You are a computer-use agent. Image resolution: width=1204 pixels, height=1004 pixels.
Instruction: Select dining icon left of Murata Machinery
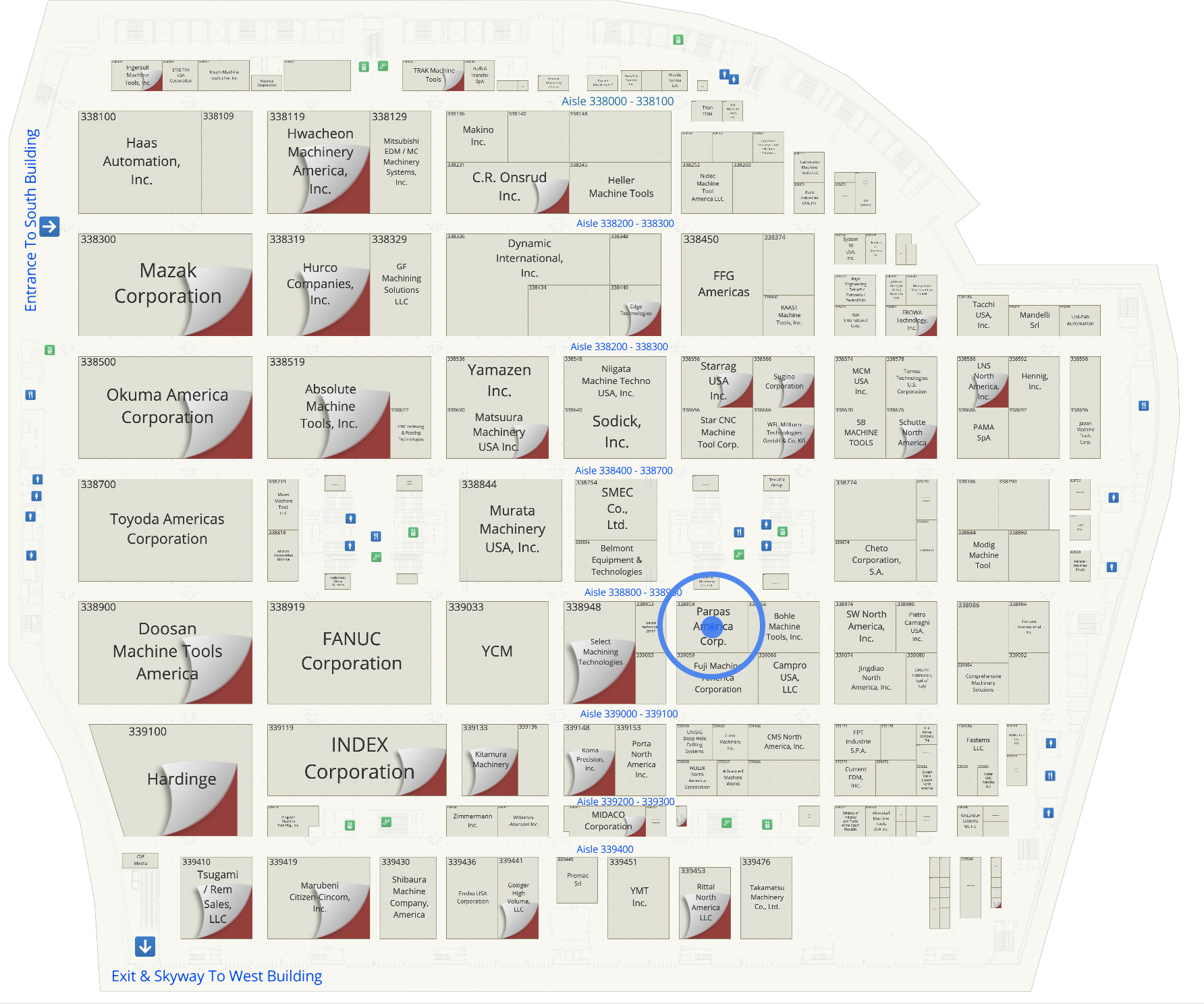(x=376, y=536)
